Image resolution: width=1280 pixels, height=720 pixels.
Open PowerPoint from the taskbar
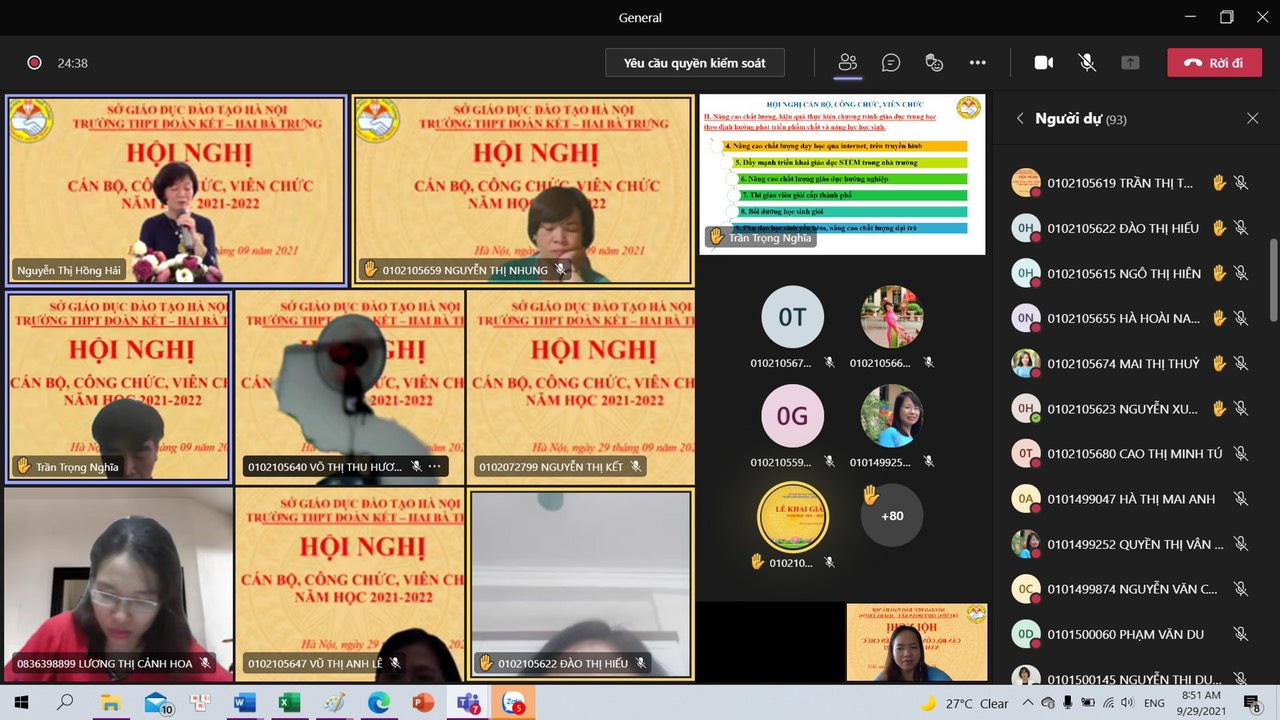(x=423, y=703)
